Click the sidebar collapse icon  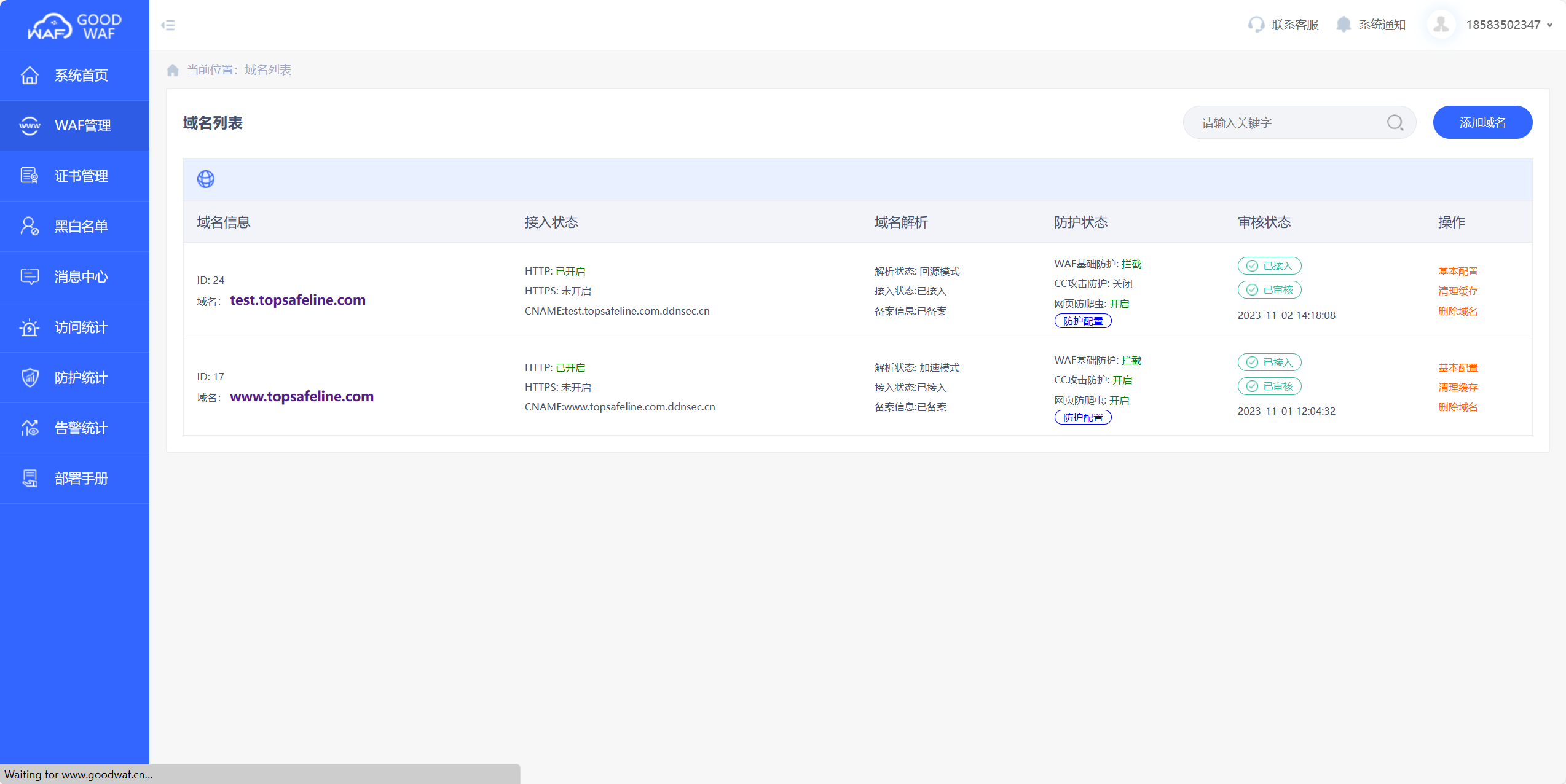168,25
